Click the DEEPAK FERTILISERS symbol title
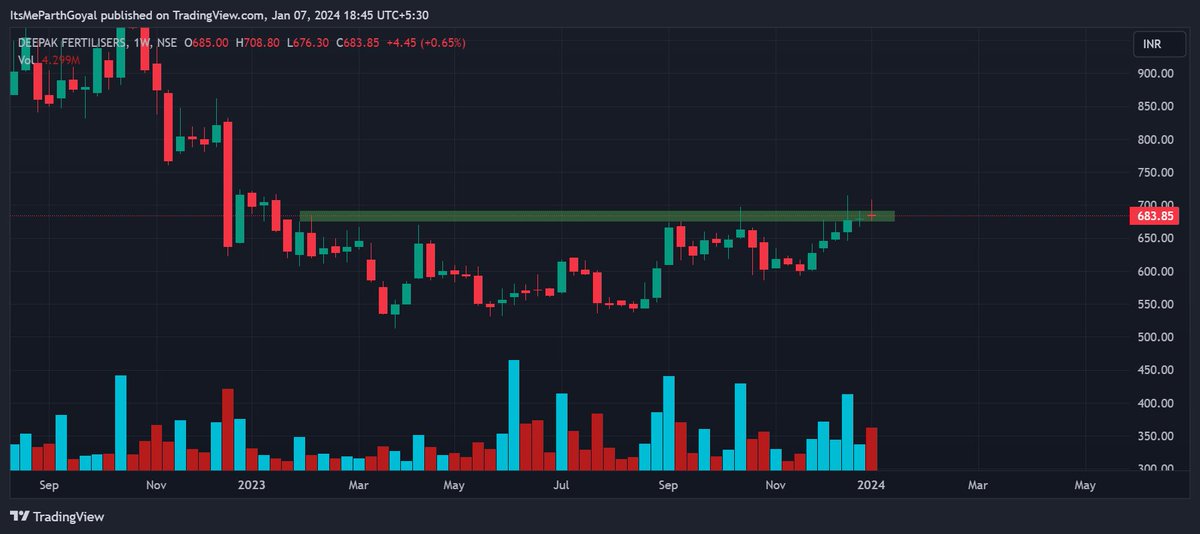 tap(73, 42)
